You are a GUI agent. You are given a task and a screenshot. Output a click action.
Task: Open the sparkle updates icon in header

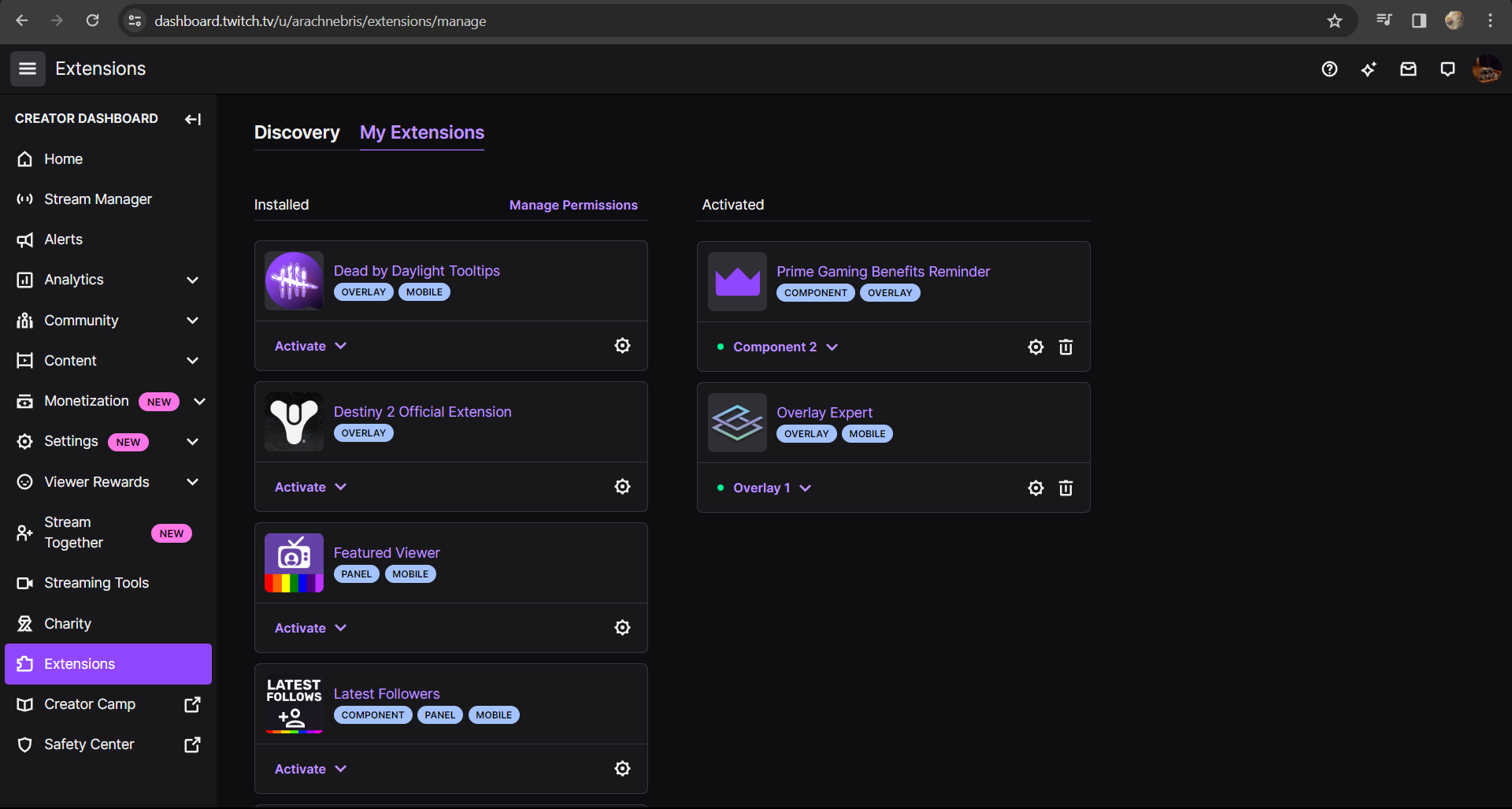[1369, 69]
